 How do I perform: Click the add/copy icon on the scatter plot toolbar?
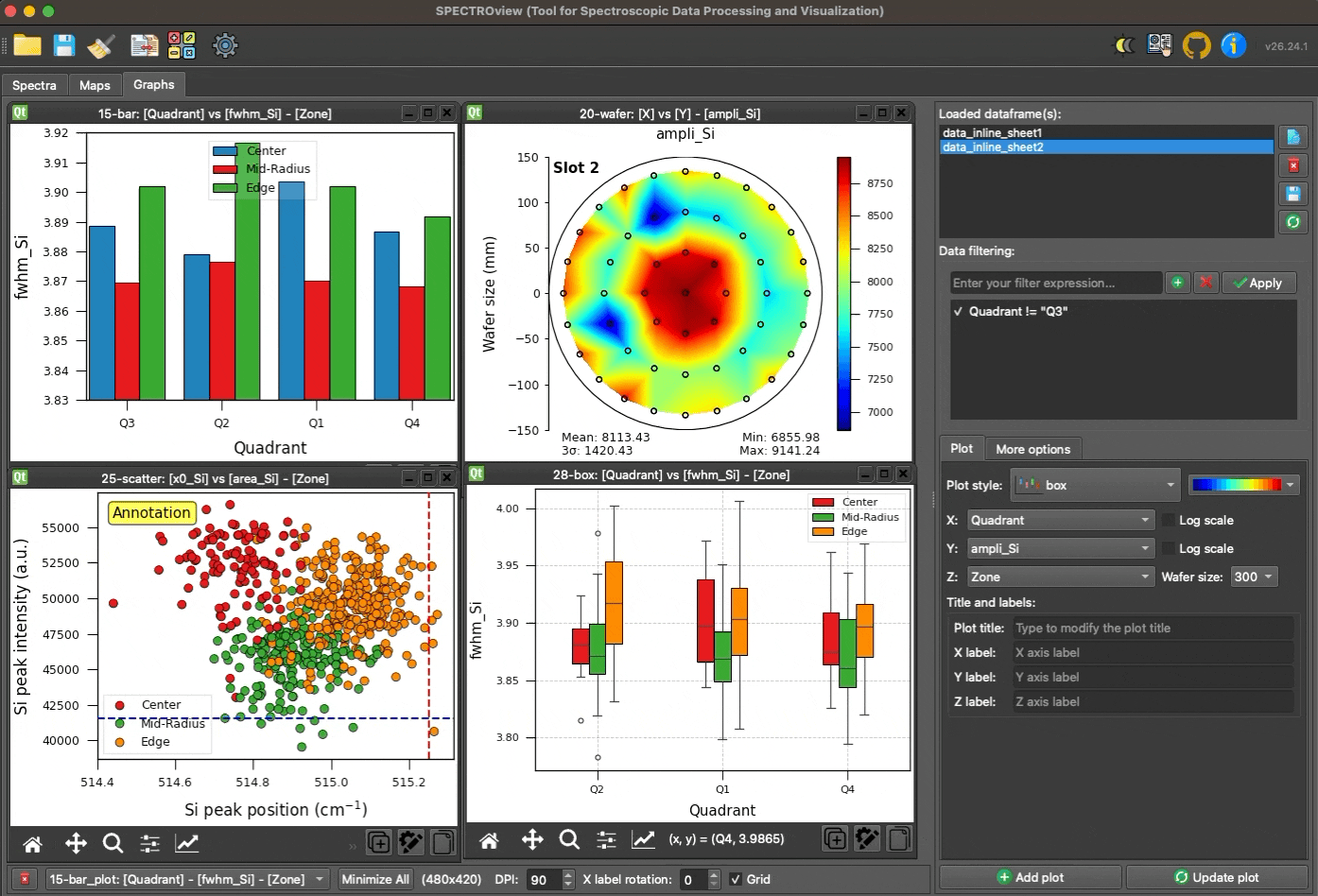tap(378, 842)
